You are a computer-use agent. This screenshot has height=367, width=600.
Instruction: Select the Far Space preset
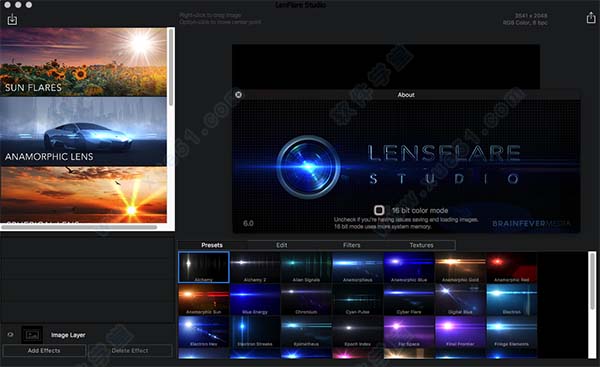[409, 331]
